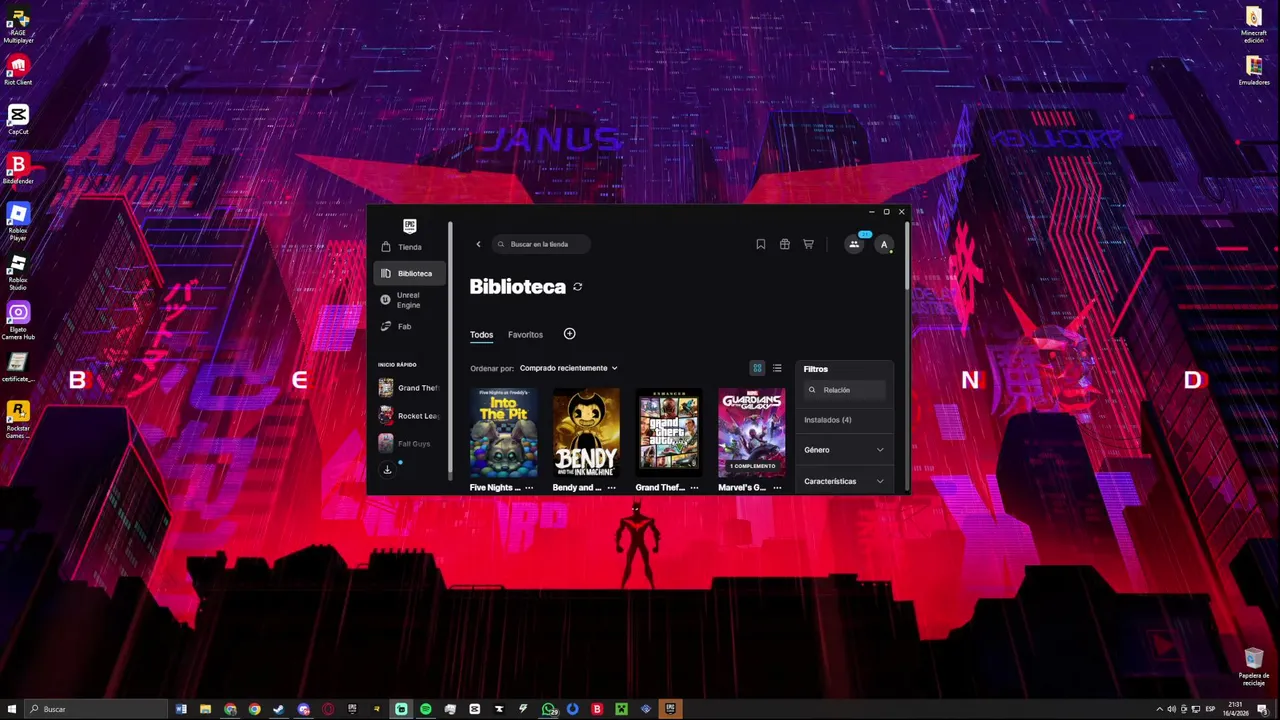Open the Five Nights Into the Pit cover
Viewport: 1280px width, 720px height.
click(503, 433)
